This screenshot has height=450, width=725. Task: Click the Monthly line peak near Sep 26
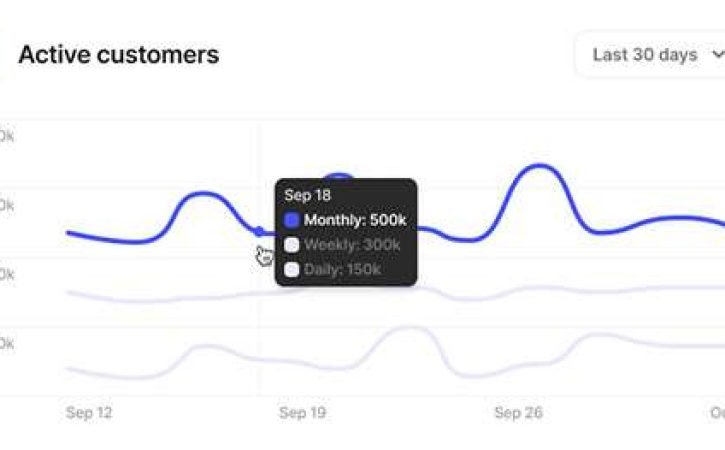coord(540,166)
